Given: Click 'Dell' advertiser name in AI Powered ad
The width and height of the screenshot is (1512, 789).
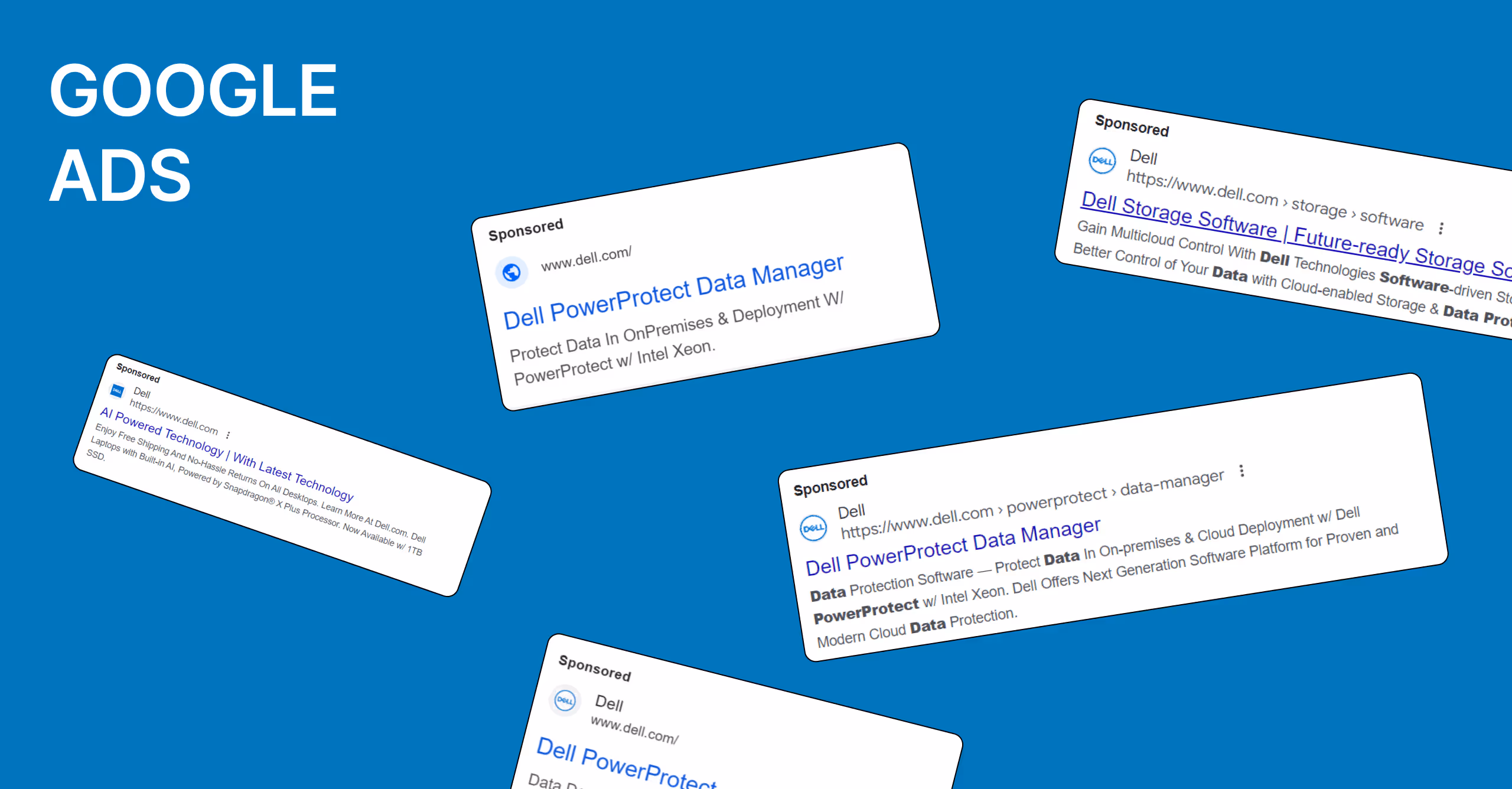Looking at the screenshot, I should pyautogui.click(x=142, y=393).
